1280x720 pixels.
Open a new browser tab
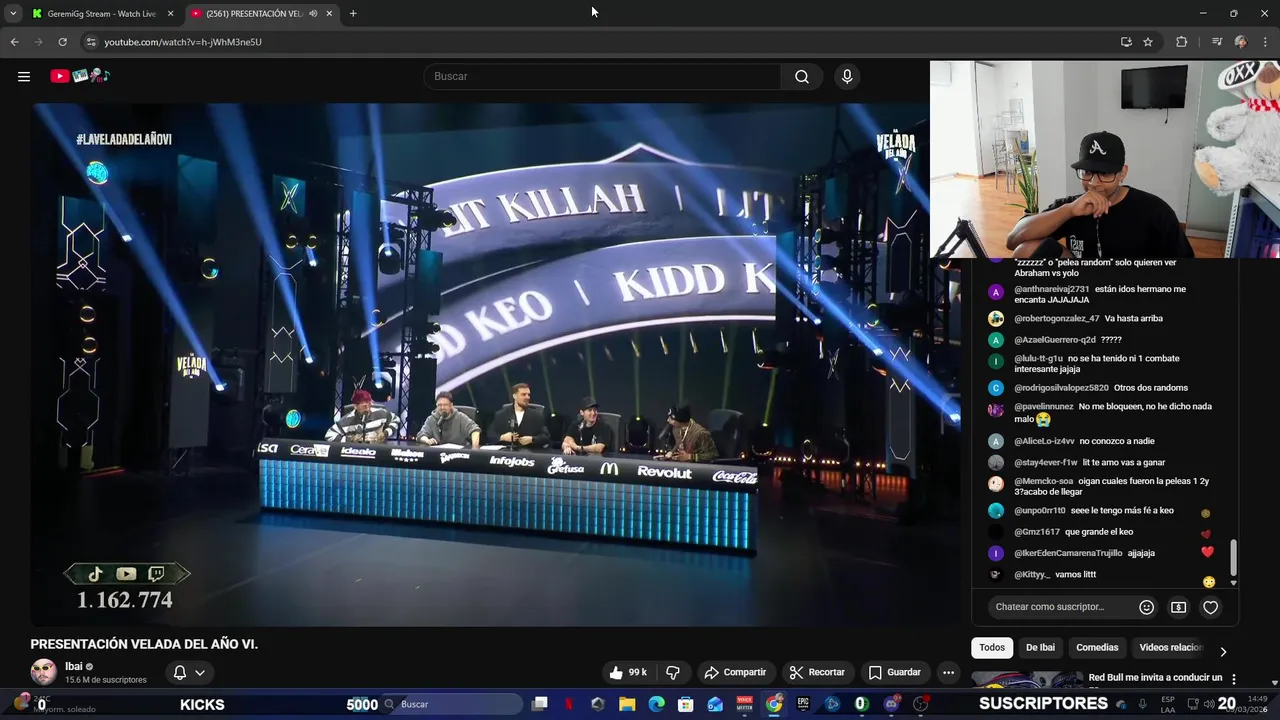(353, 14)
